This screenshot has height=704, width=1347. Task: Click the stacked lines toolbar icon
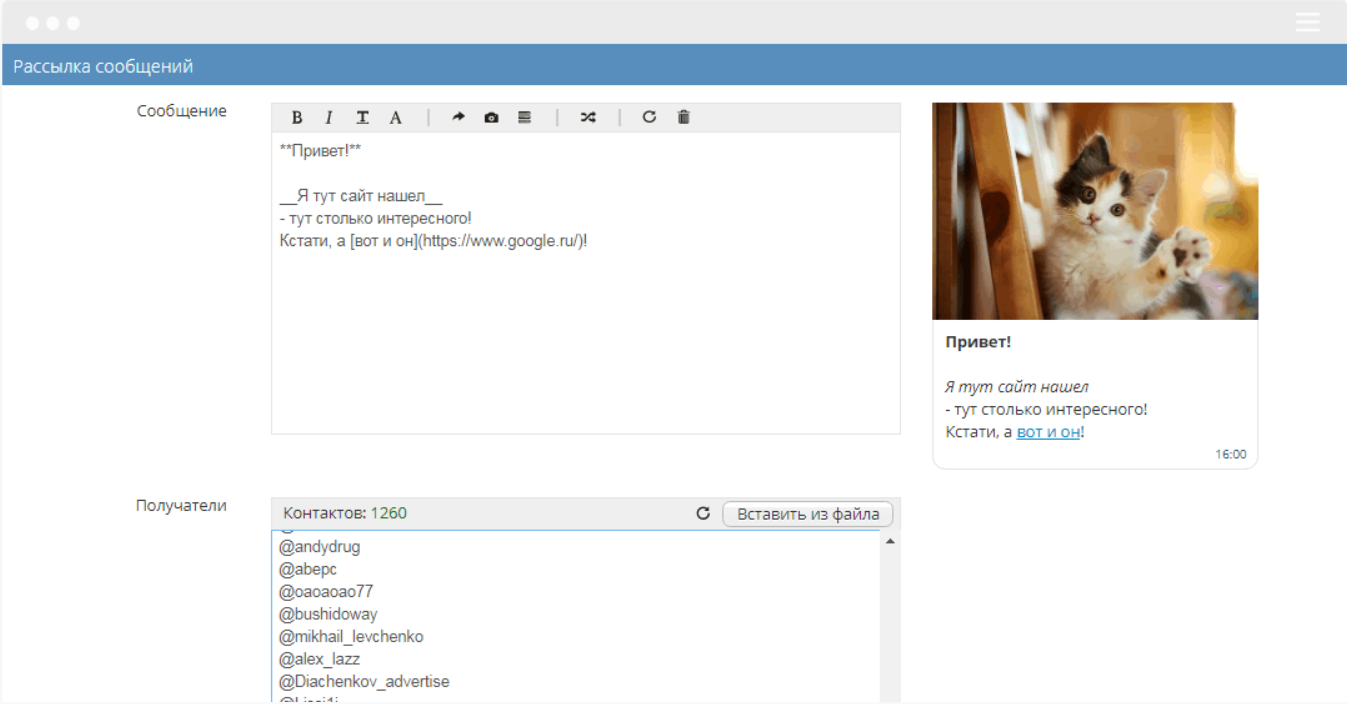click(524, 117)
